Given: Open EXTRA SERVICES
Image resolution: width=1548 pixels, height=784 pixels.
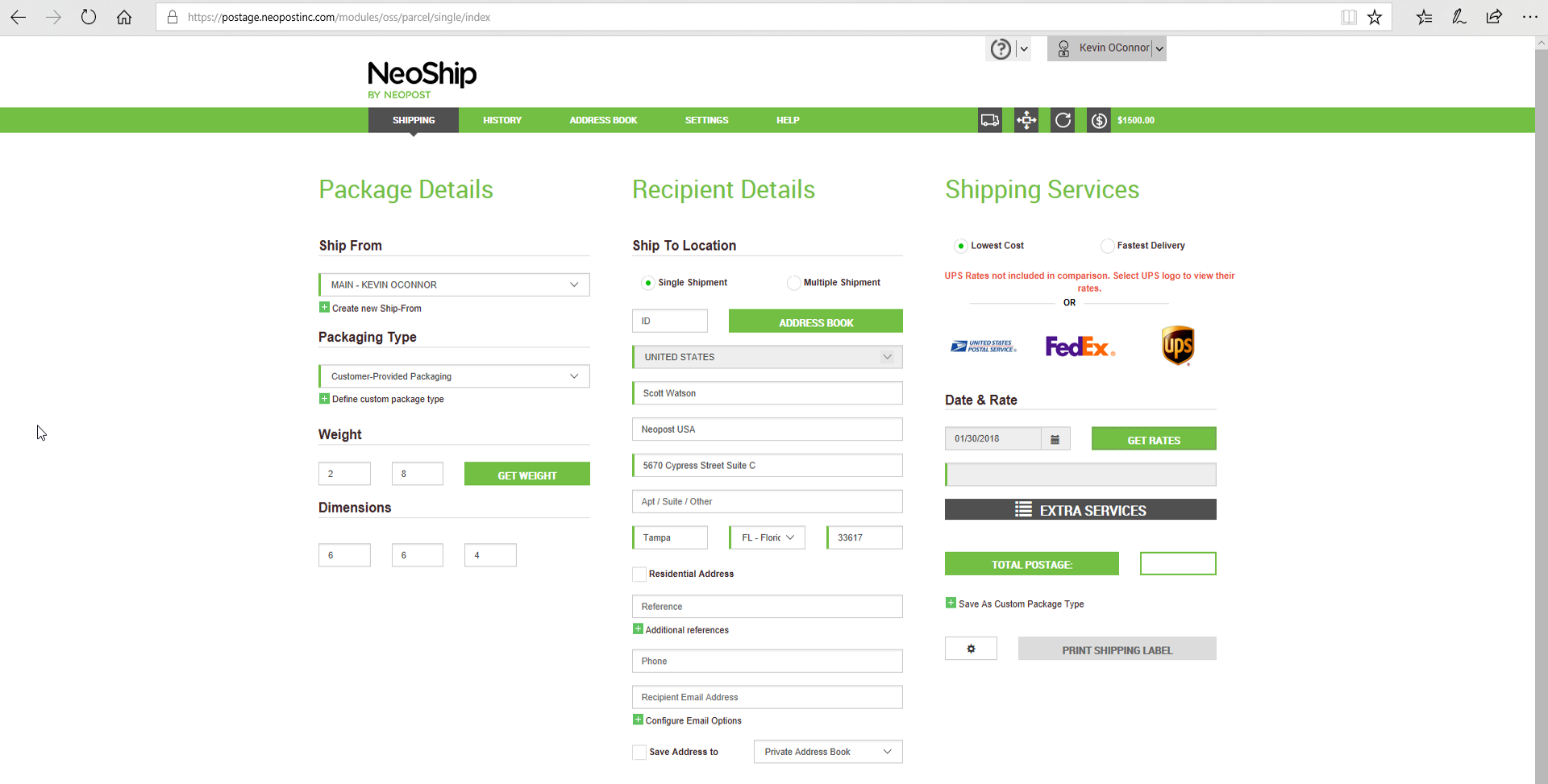Looking at the screenshot, I should tap(1080, 510).
